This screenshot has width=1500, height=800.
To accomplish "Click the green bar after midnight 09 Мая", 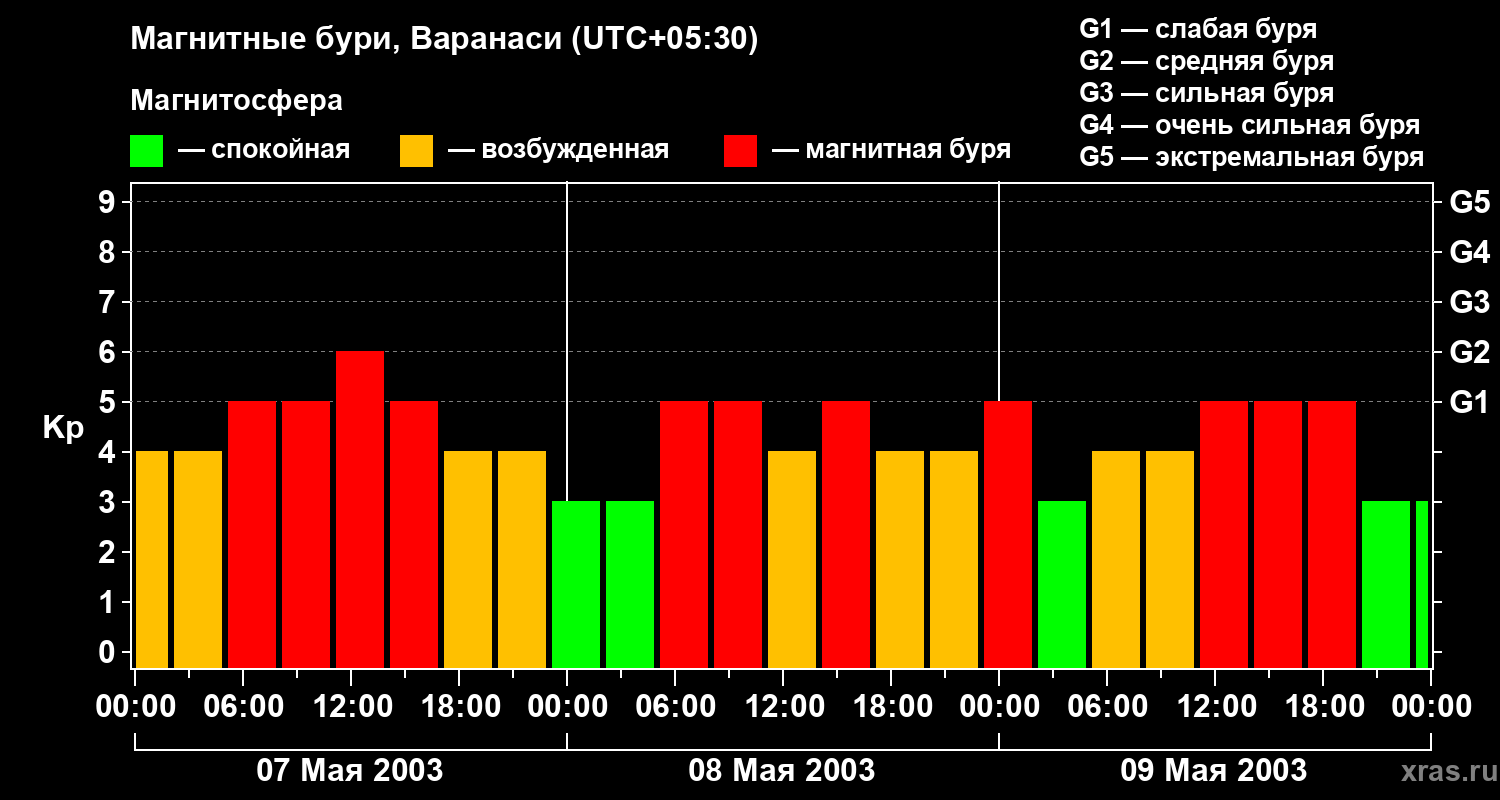I will click(x=1062, y=585).
